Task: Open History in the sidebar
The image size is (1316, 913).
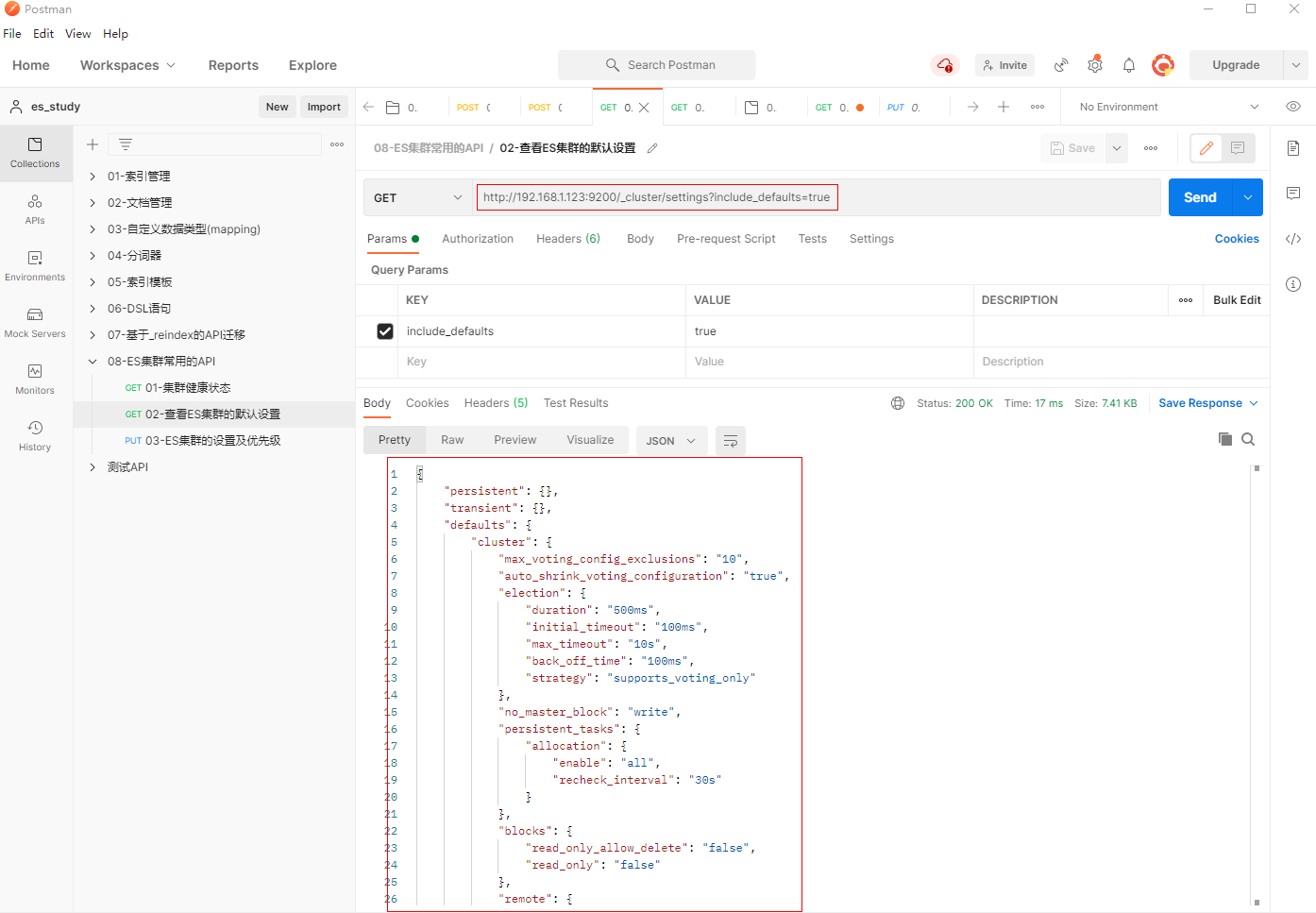Action: tap(35, 435)
